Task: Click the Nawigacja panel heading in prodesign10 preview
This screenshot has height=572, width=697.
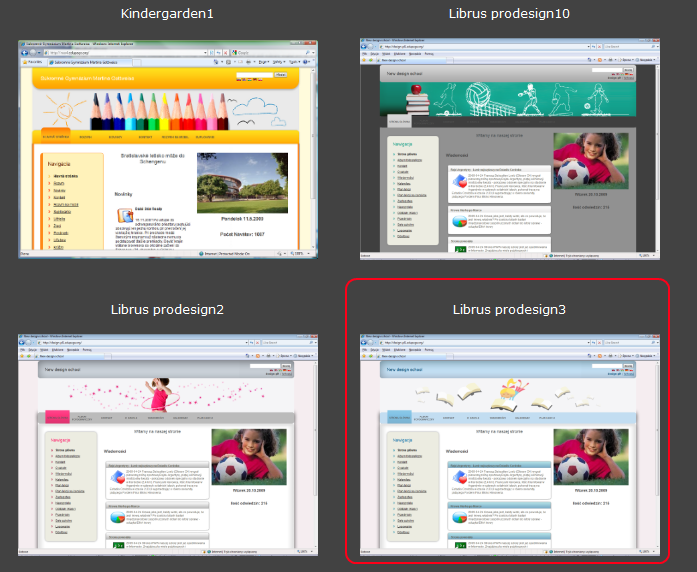Action: click(x=403, y=143)
